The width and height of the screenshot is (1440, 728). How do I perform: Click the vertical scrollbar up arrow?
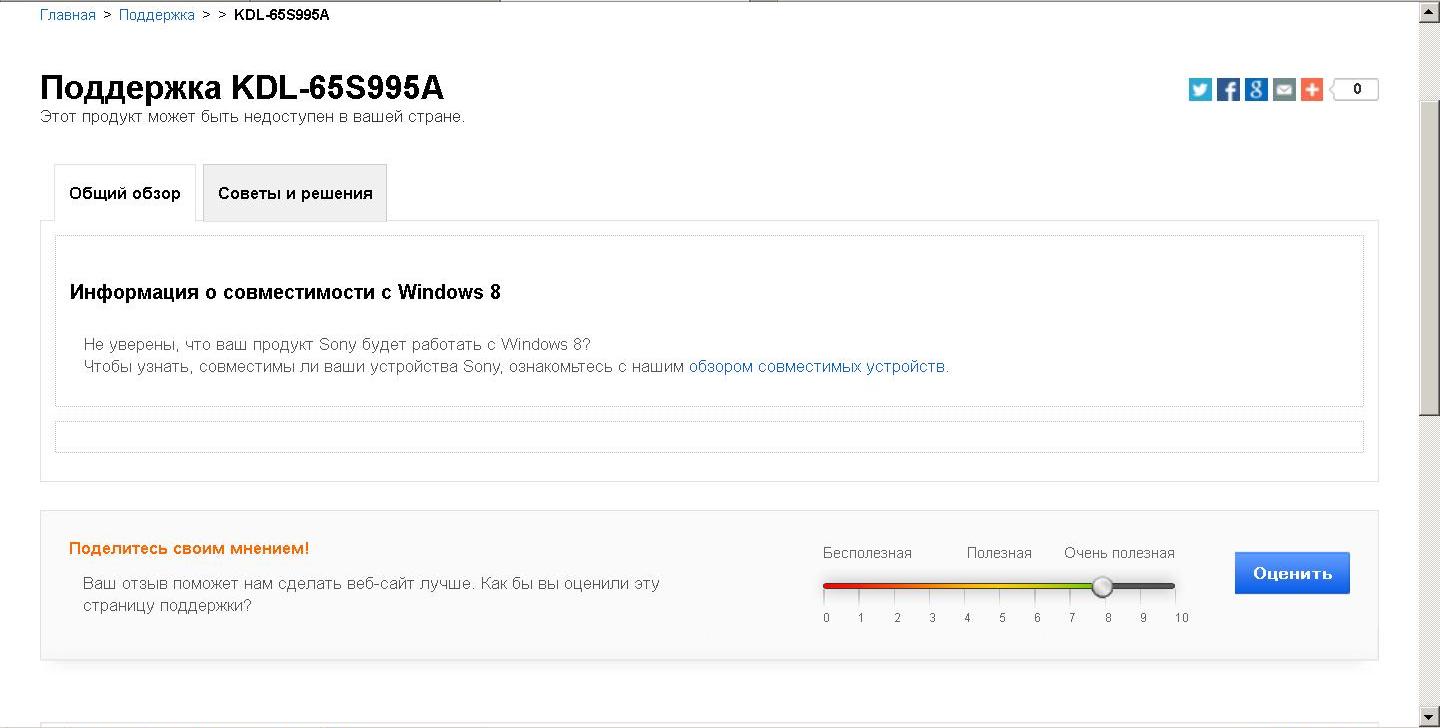click(1429, 12)
